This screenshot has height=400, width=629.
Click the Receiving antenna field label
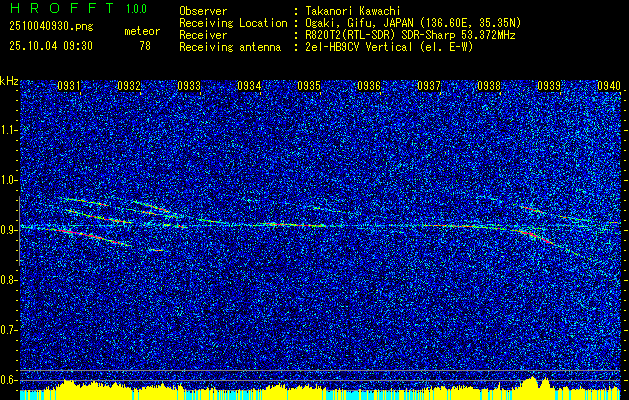(230, 47)
